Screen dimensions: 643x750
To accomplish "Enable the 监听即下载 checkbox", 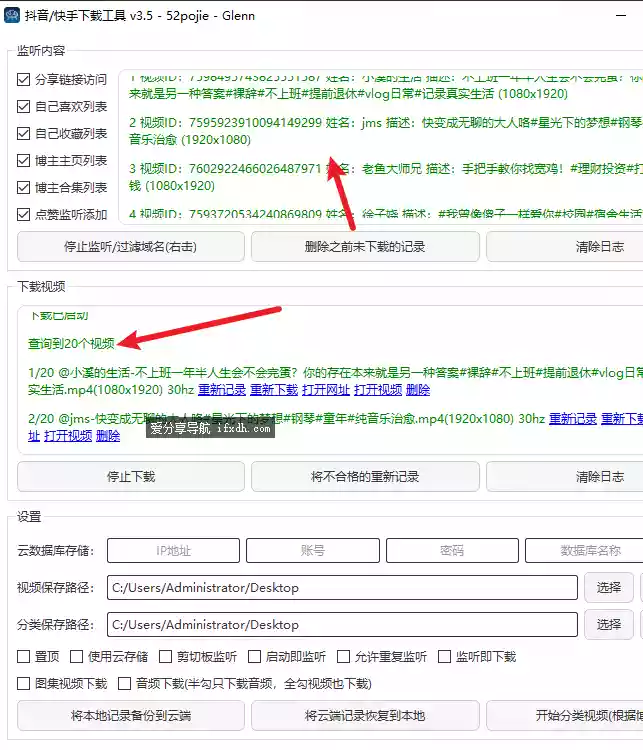I will click(444, 656).
